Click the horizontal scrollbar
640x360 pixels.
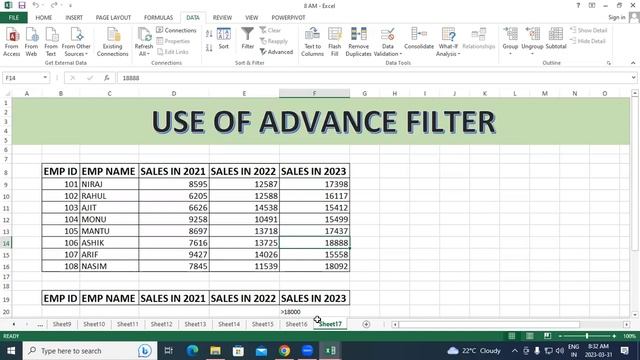[489, 324]
